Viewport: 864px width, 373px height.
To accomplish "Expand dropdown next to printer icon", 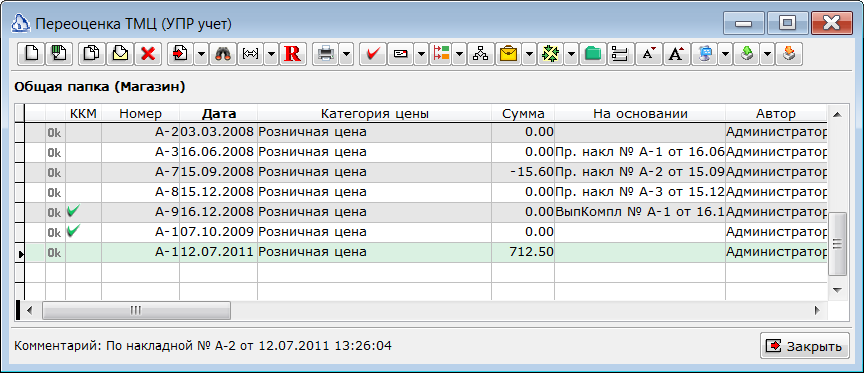I will [x=345, y=54].
